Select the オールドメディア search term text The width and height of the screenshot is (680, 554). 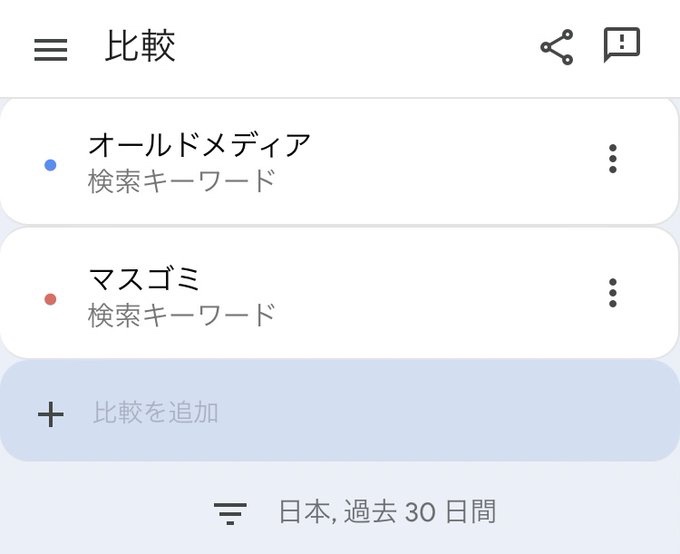tap(200, 146)
